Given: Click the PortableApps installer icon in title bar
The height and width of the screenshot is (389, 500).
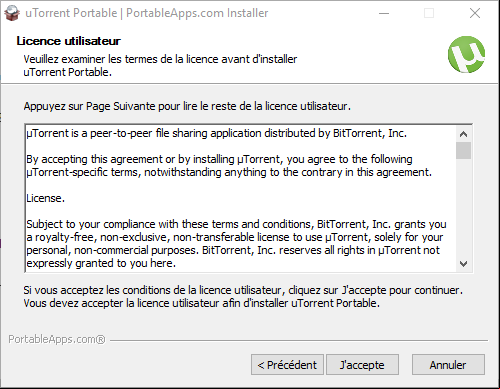Looking at the screenshot, I should 12,13.
